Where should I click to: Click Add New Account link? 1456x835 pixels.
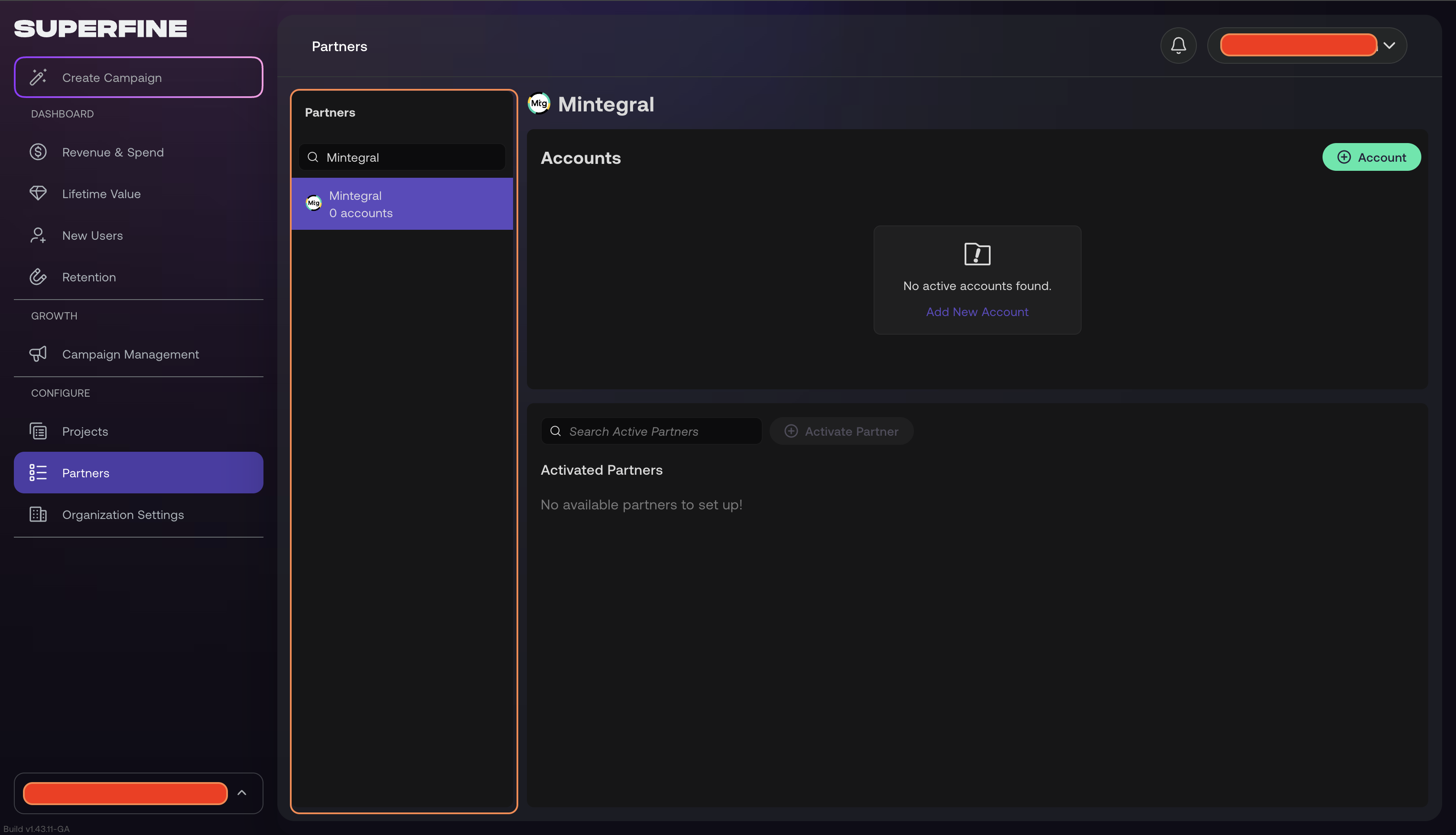977,311
